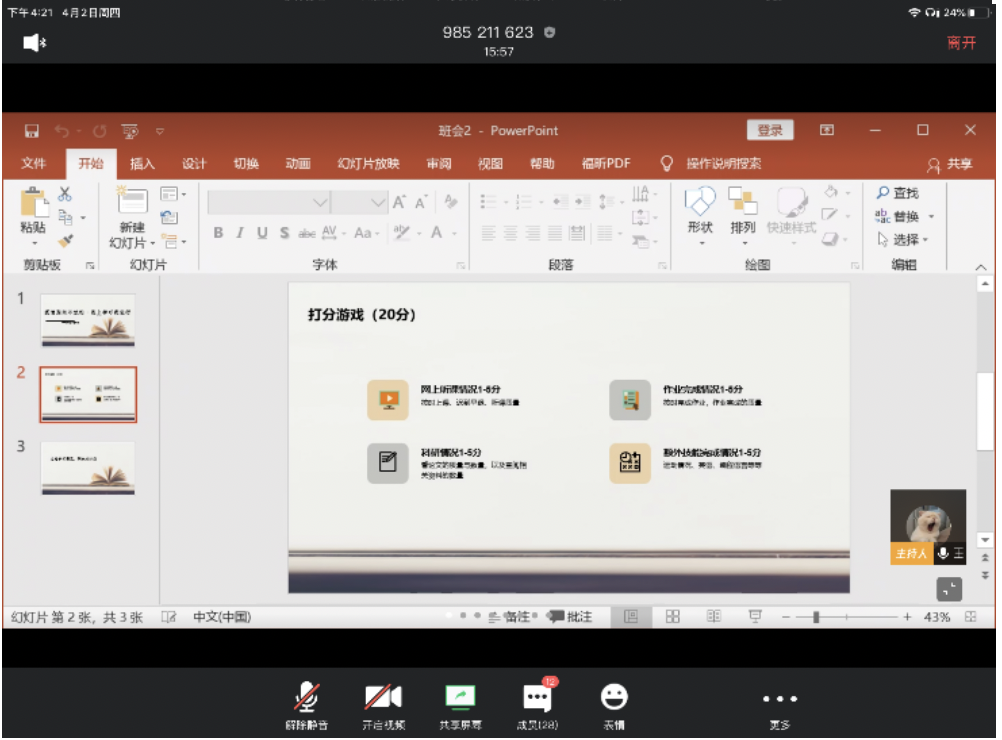Open the Share Screen icon
1002x740 pixels.
point(460,697)
